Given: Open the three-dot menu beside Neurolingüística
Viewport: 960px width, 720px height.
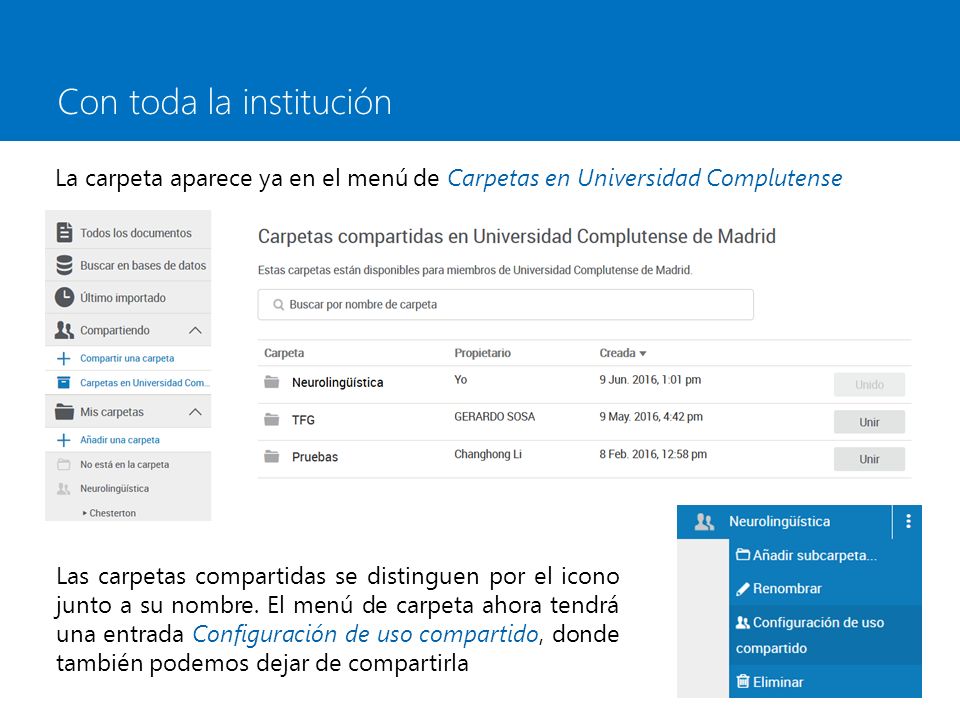Looking at the screenshot, I should click(x=909, y=521).
